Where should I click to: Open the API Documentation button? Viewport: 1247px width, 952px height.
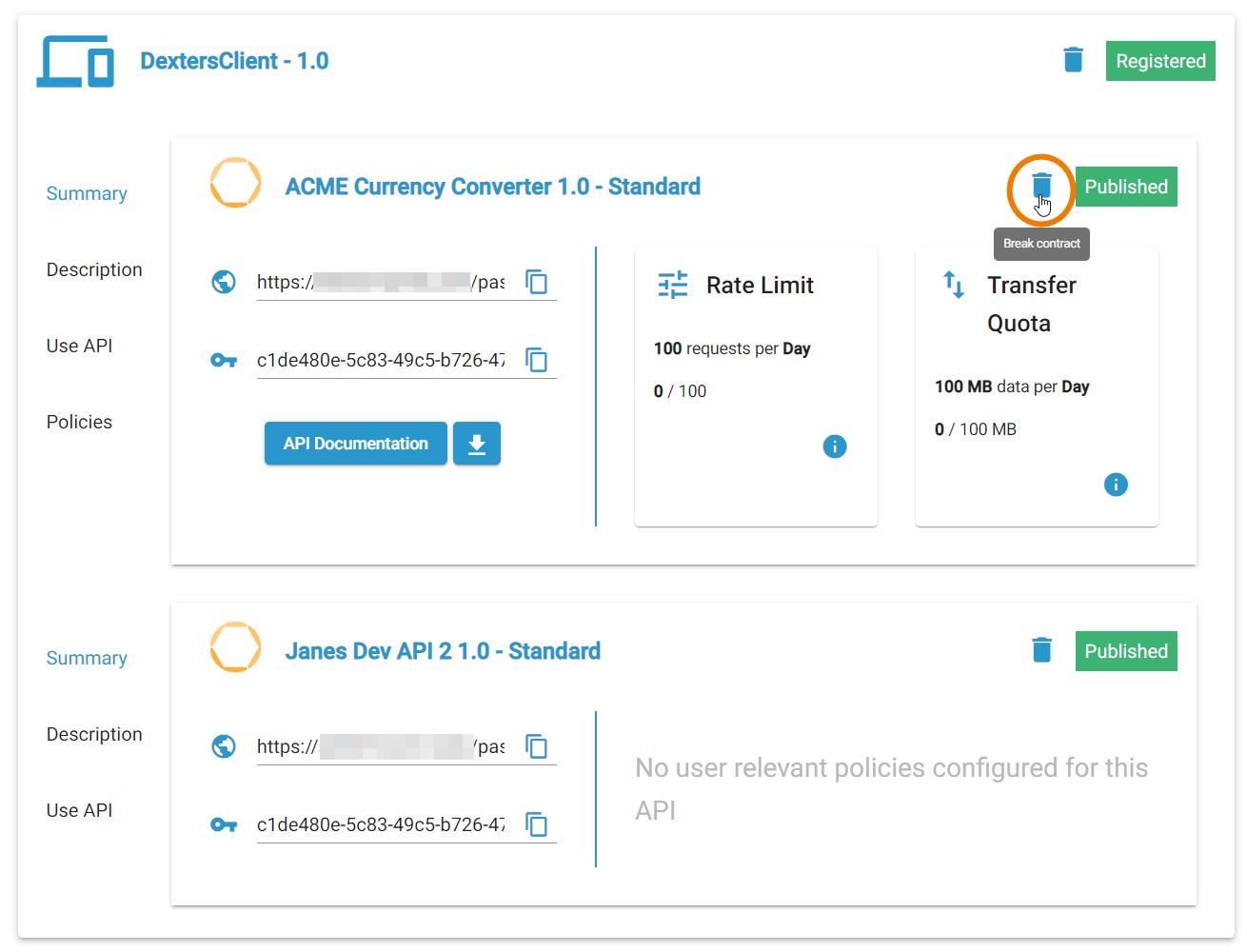(x=355, y=444)
